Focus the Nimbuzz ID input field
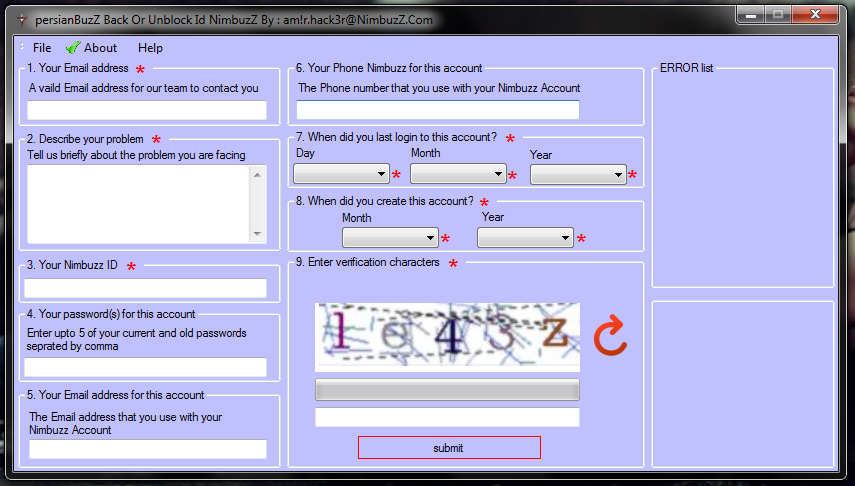 click(145, 288)
